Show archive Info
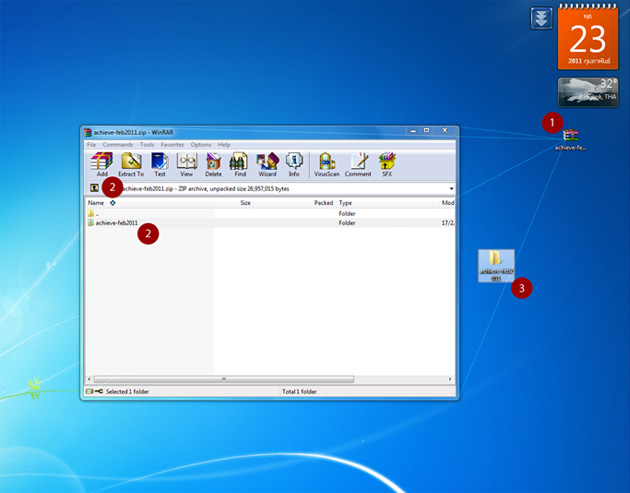Viewport: 630px width, 493px height. (x=294, y=164)
